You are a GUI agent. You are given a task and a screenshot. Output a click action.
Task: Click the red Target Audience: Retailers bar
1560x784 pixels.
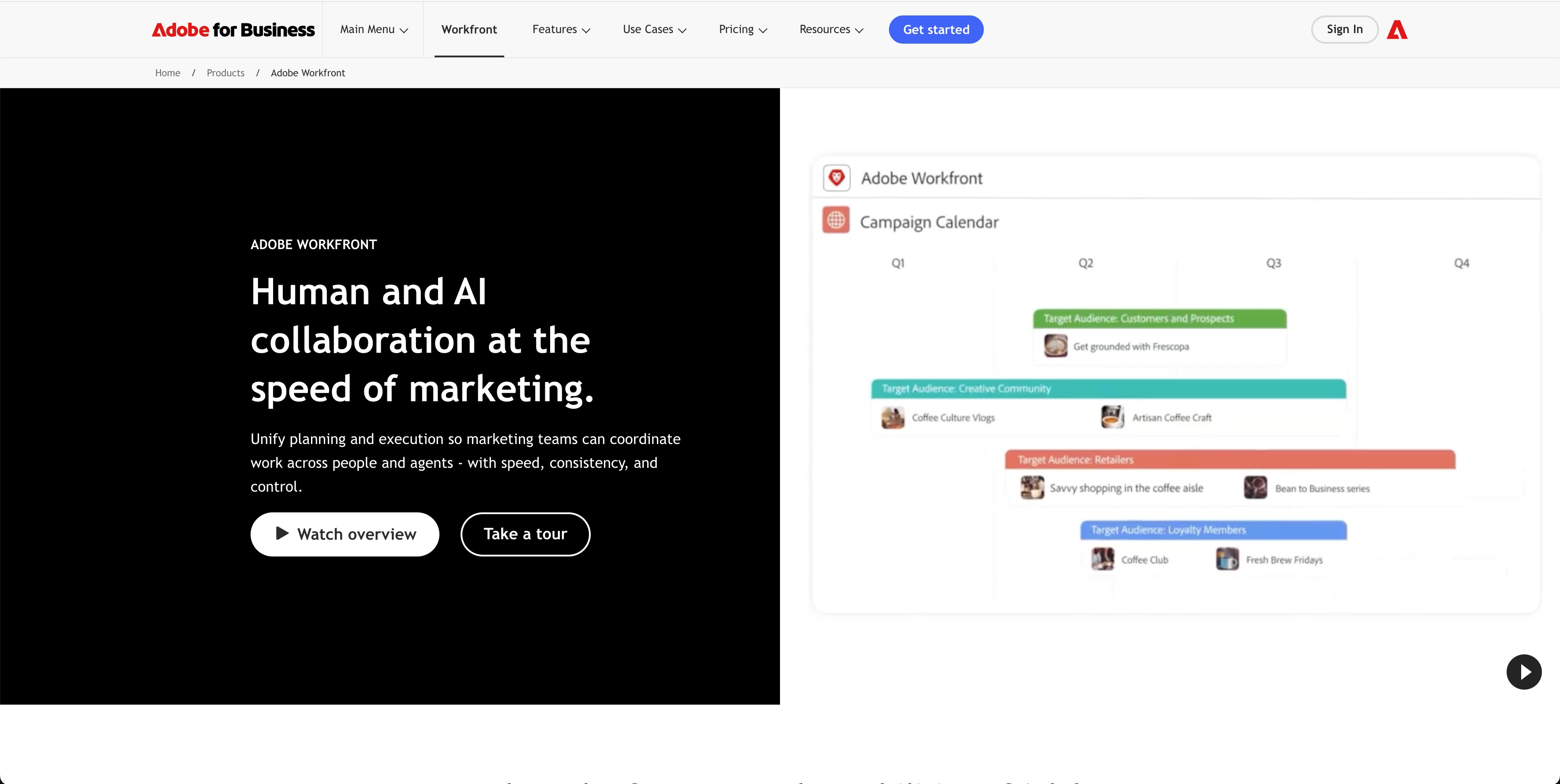(1230, 459)
